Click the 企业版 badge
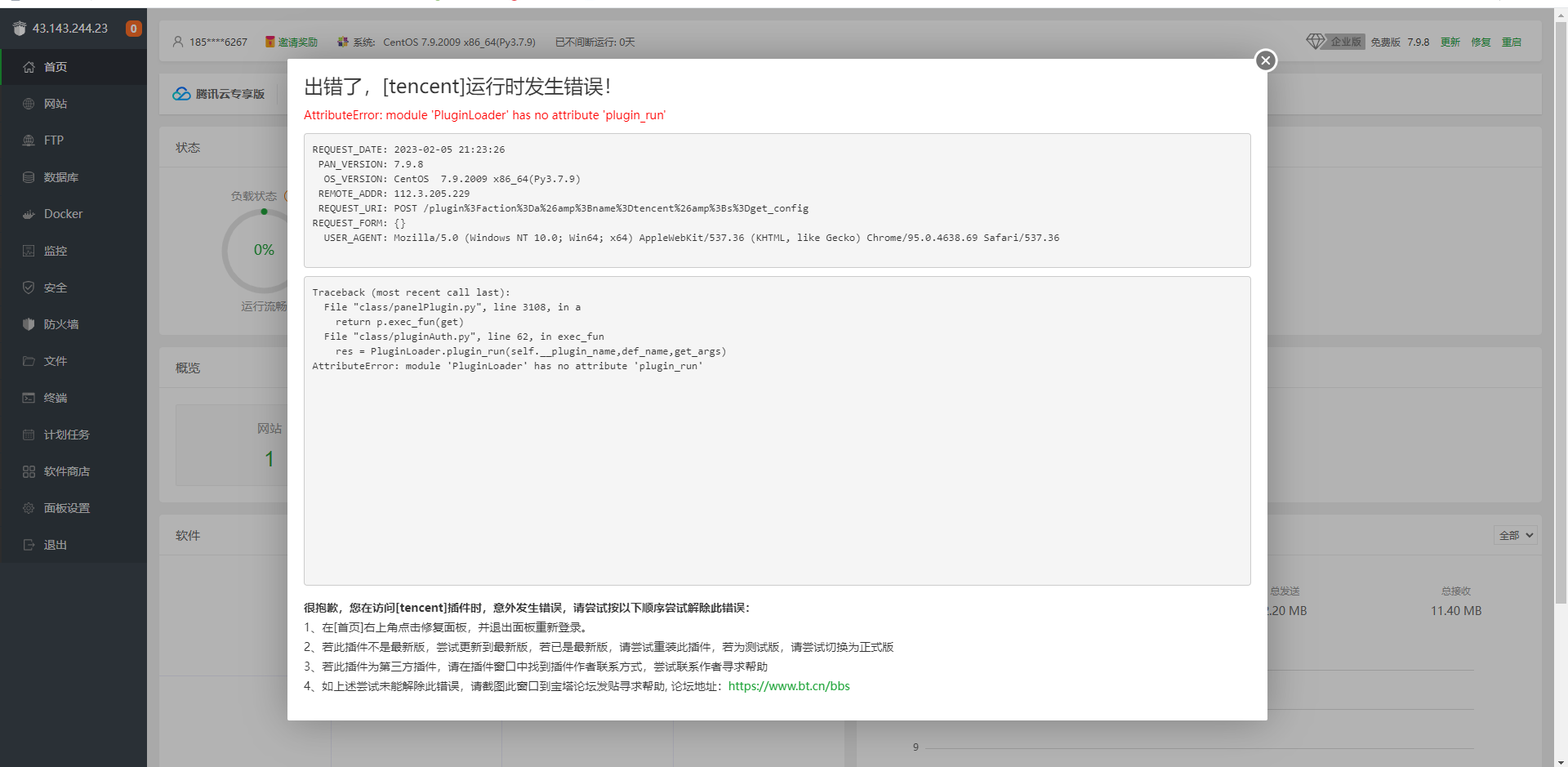Screen dimensions: 1568x767 [1346, 42]
